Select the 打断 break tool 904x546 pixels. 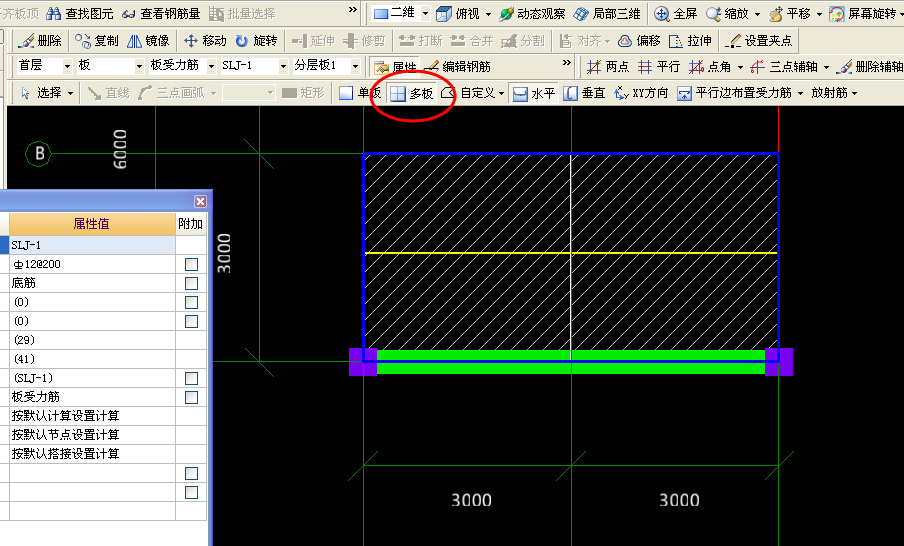click(421, 41)
